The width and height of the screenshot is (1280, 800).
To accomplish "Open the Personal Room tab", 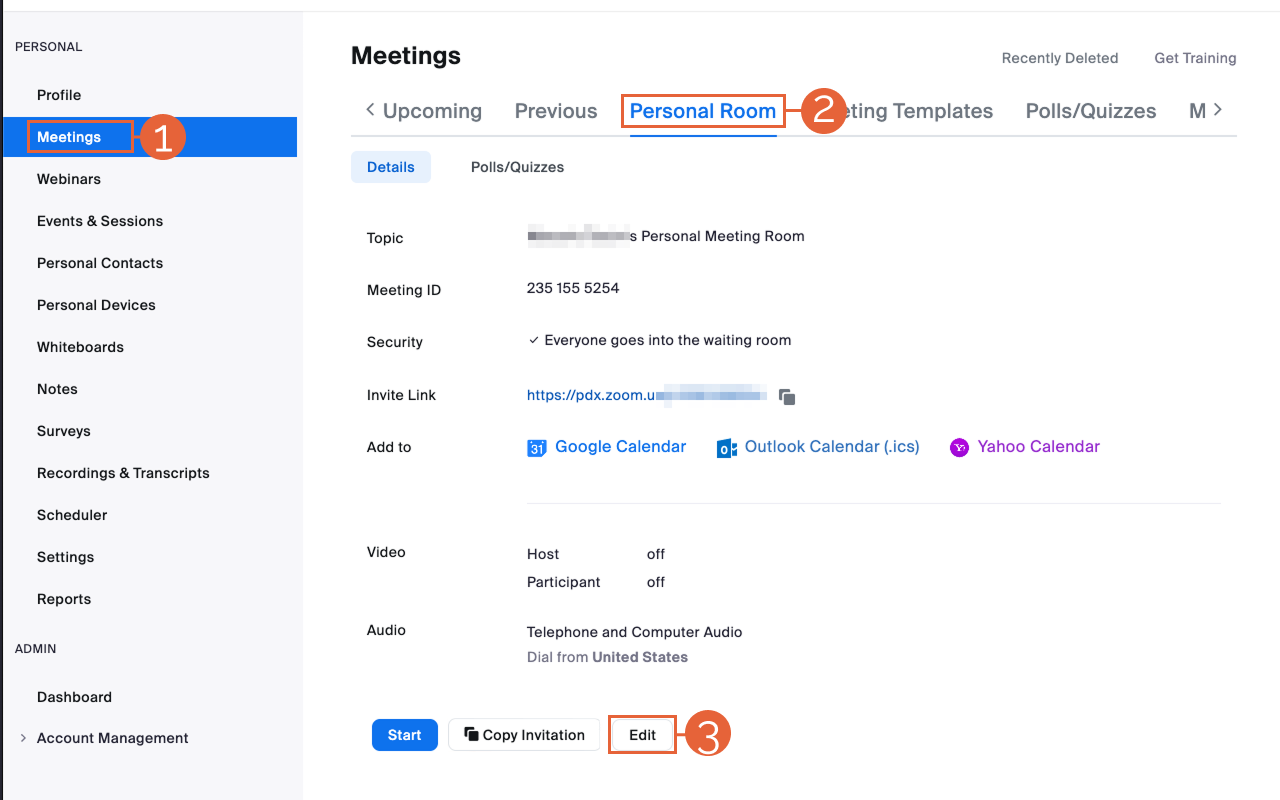I will (x=702, y=111).
